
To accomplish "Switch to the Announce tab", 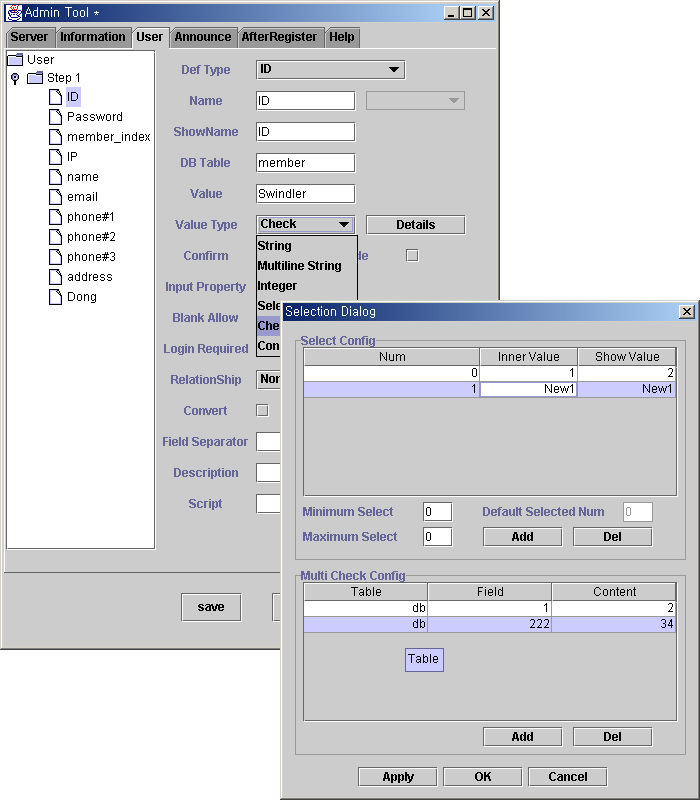I will pos(203,37).
